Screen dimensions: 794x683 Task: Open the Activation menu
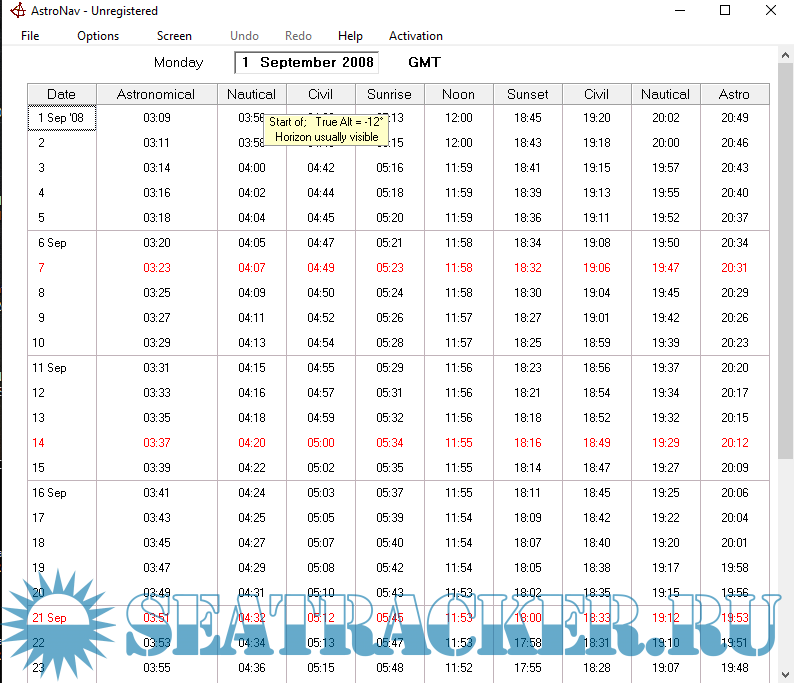click(416, 36)
